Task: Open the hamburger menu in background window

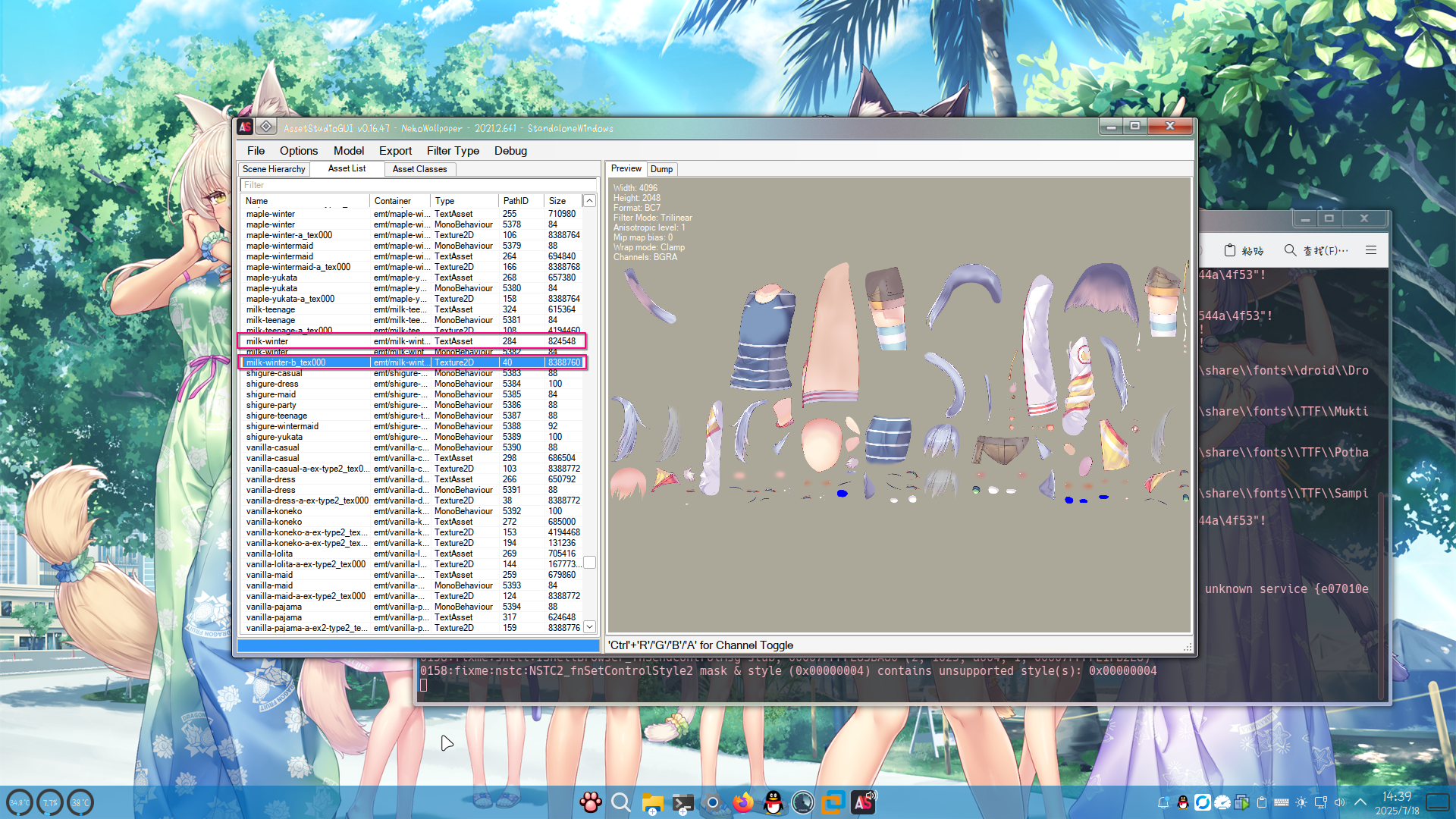Action: pos(1371,250)
